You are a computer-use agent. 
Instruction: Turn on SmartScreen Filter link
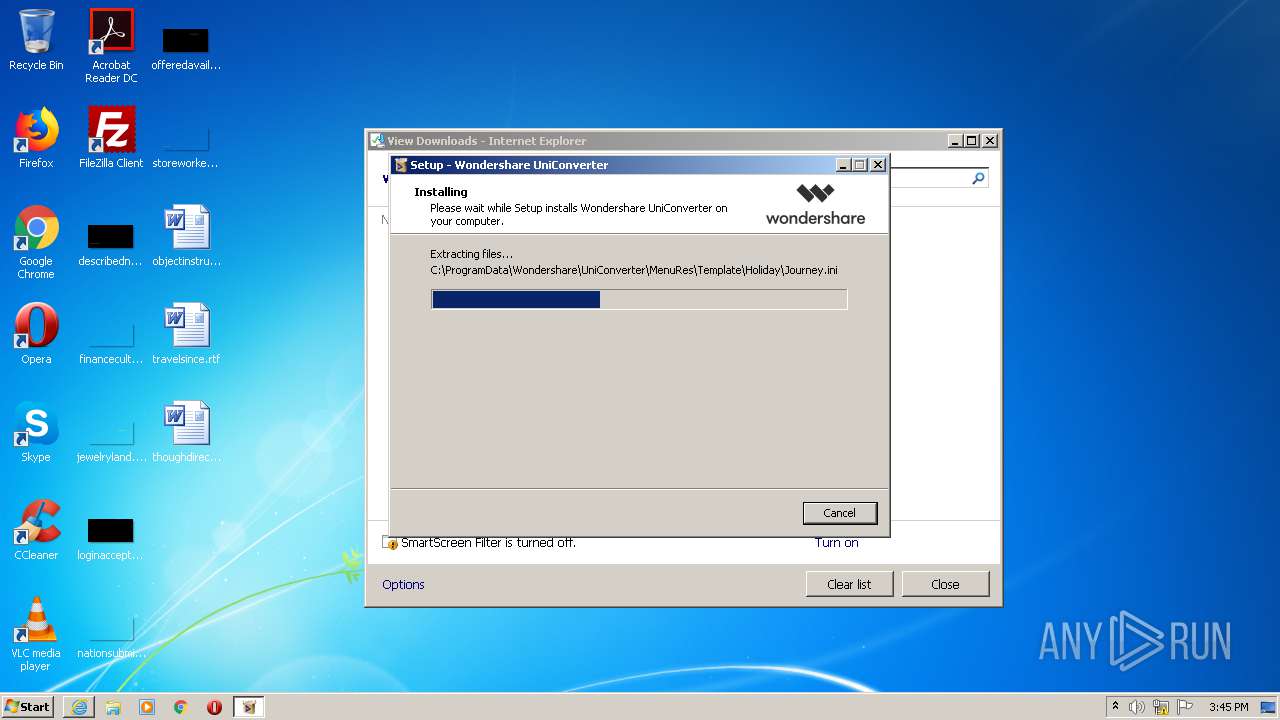pyautogui.click(x=836, y=543)
